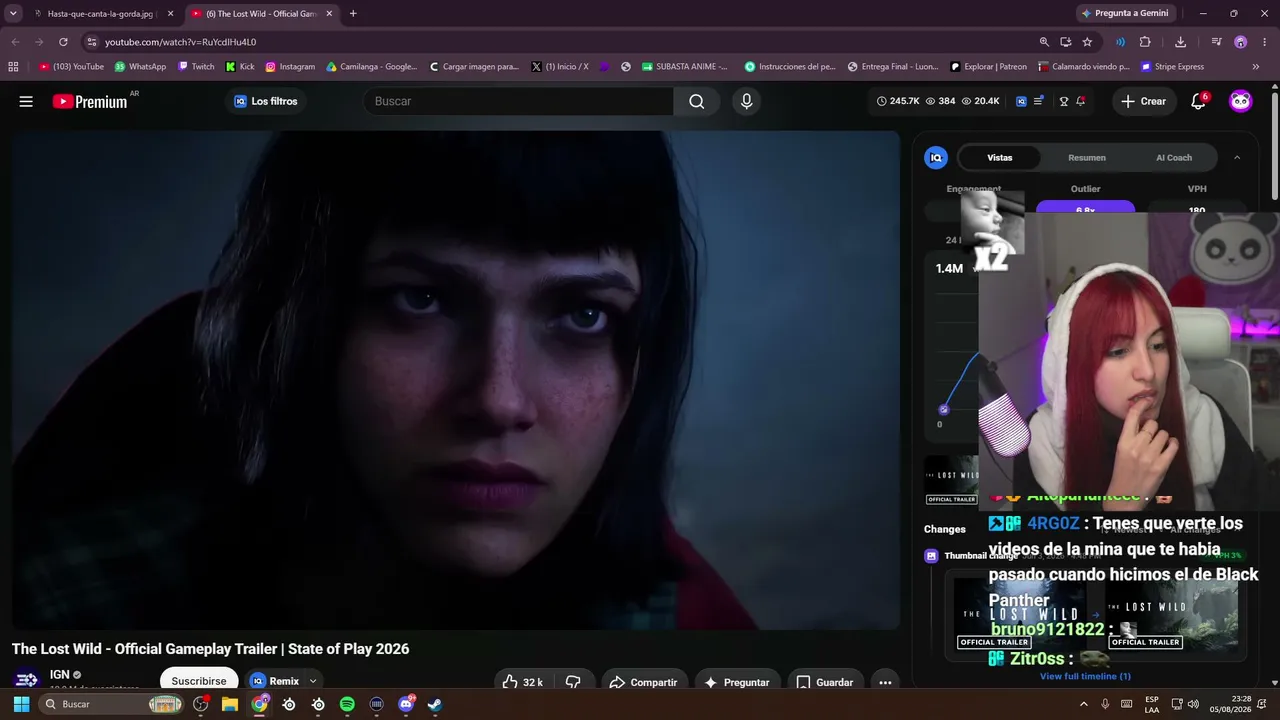
Task: Switch to the Vistas tab
Action: (x=999, y=157)
